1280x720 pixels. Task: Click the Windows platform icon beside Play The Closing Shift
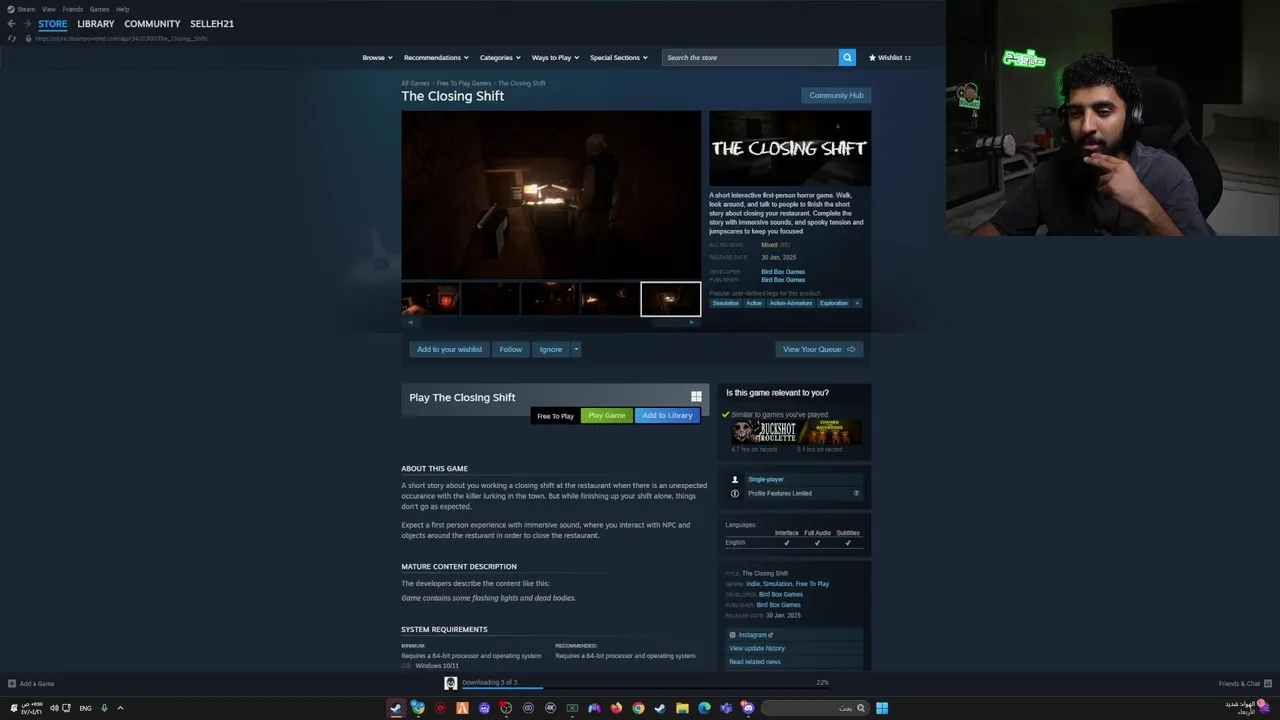pos(696,397)
